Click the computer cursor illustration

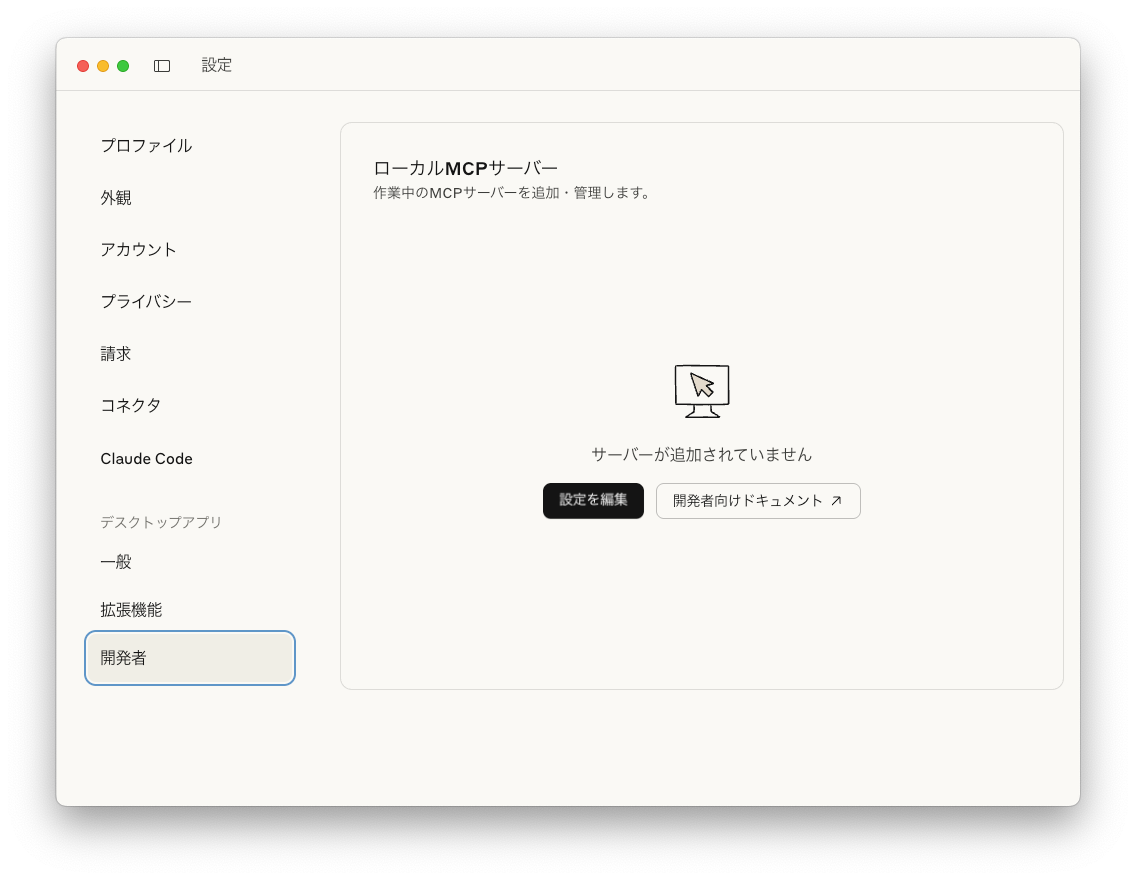pos(701,391)
